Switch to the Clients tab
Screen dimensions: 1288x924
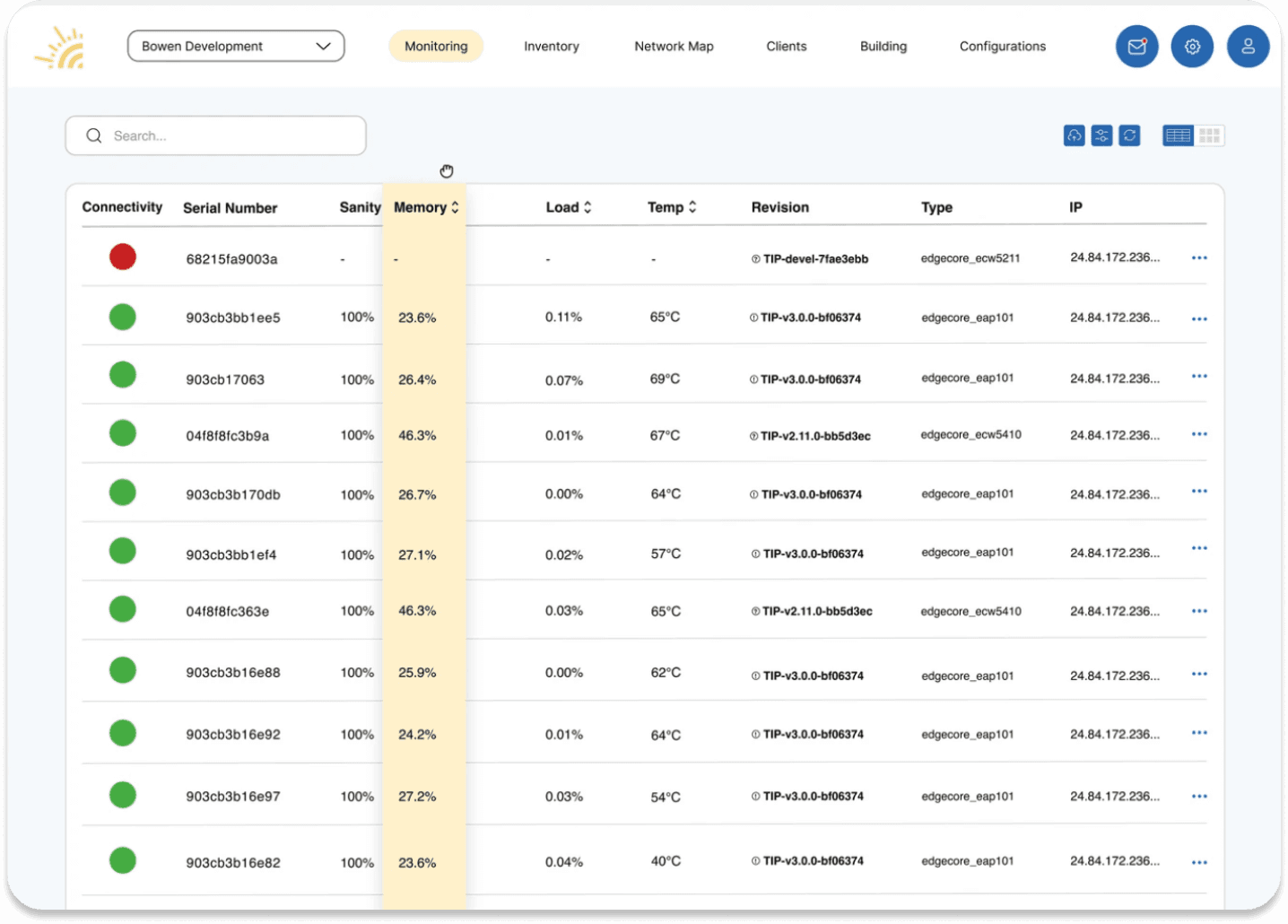tap(787, 47)
